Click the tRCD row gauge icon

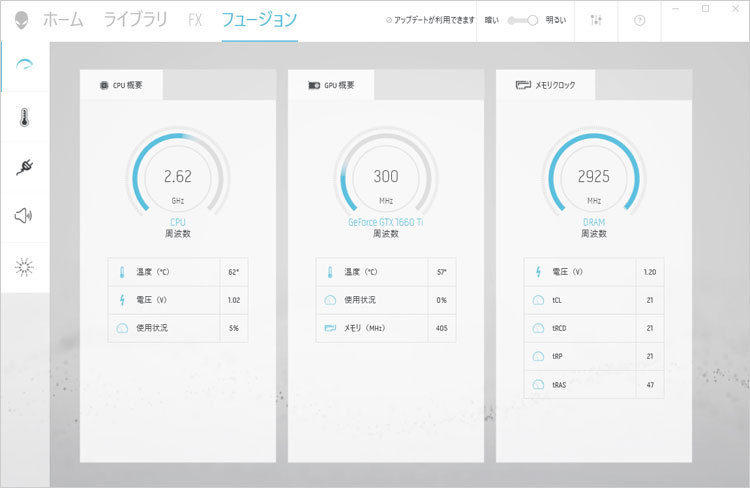(538, 328)
